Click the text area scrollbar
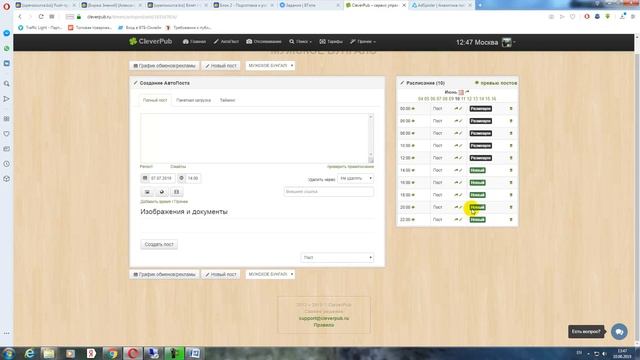 click(x=371, y=138)
